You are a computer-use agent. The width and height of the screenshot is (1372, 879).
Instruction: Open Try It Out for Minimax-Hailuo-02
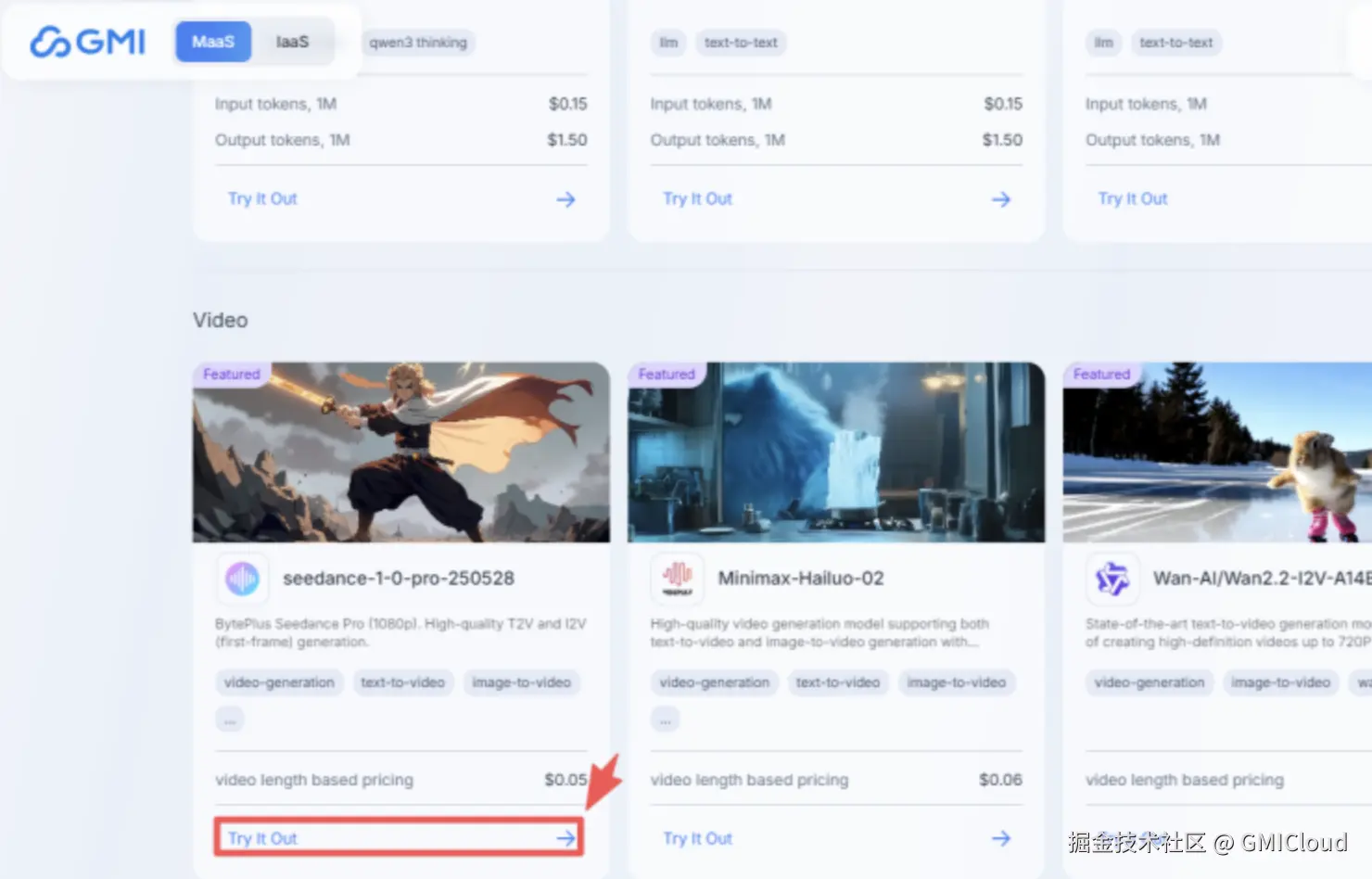698,838
